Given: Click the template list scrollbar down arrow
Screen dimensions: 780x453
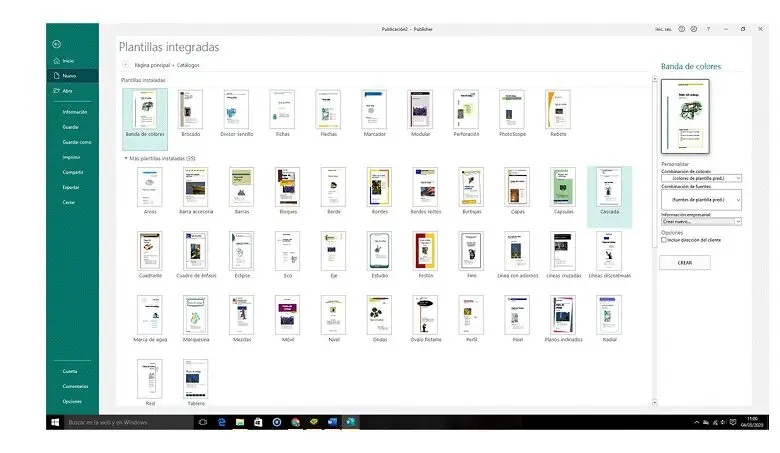Looking at the screenshot, I should [655, 402].
